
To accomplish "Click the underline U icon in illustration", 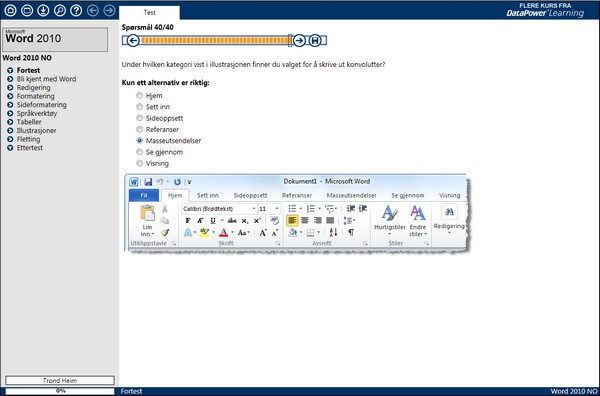I will [x=213, y=221].
